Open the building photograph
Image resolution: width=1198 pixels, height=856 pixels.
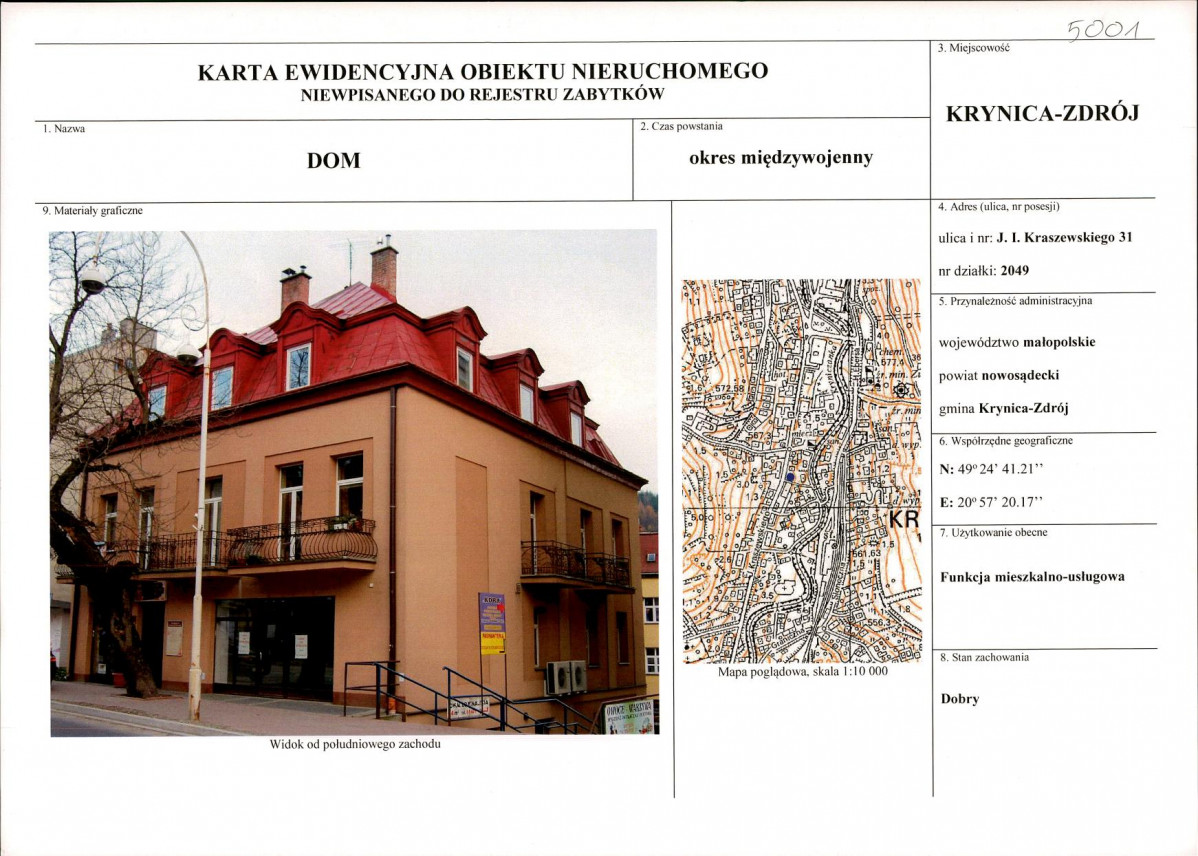pyautogui.click(x=354, y=483)
